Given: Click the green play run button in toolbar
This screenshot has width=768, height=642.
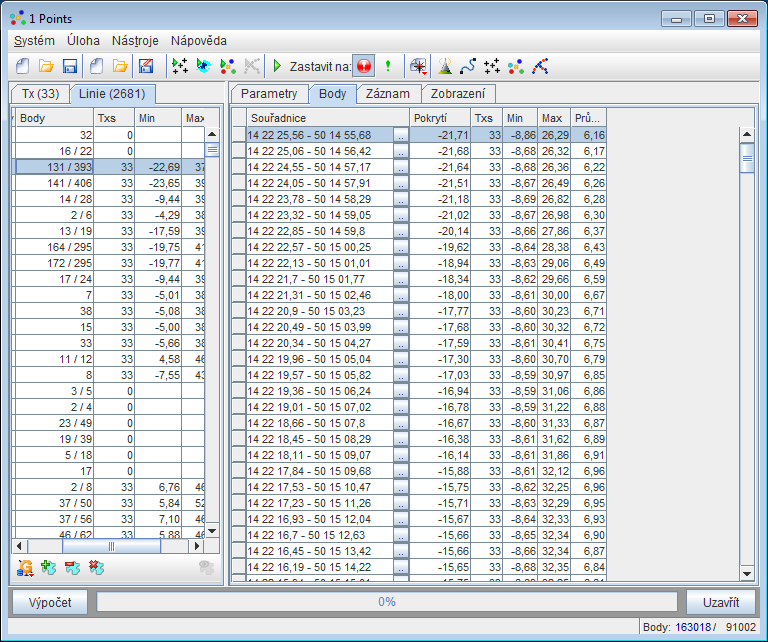Looking at the screenshot, I should pos(277,66).
